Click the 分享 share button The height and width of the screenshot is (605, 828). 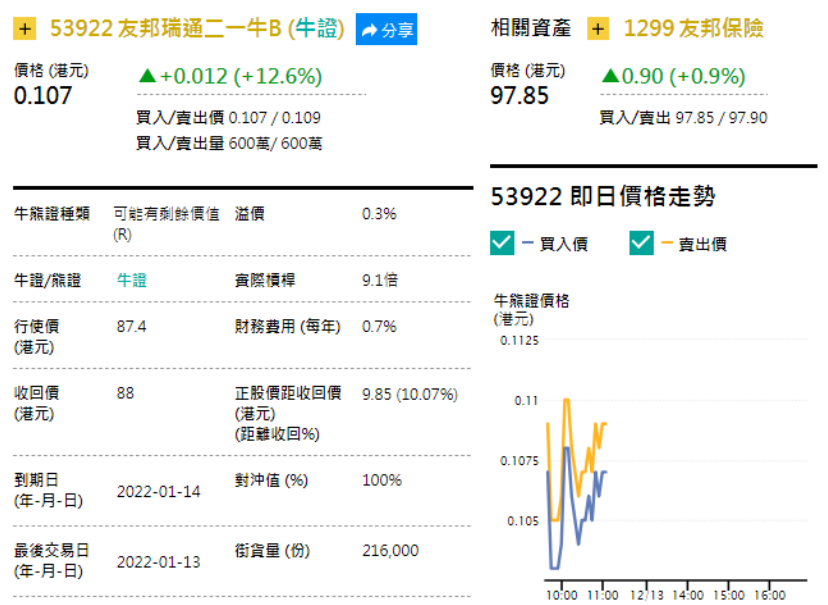click(386, 29)
